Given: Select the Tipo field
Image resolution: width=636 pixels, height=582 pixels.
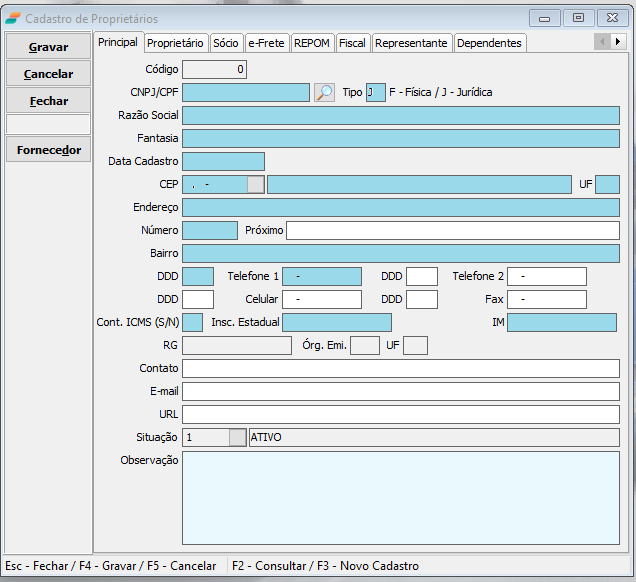Looking at the screenshot, I should point(375,92).
